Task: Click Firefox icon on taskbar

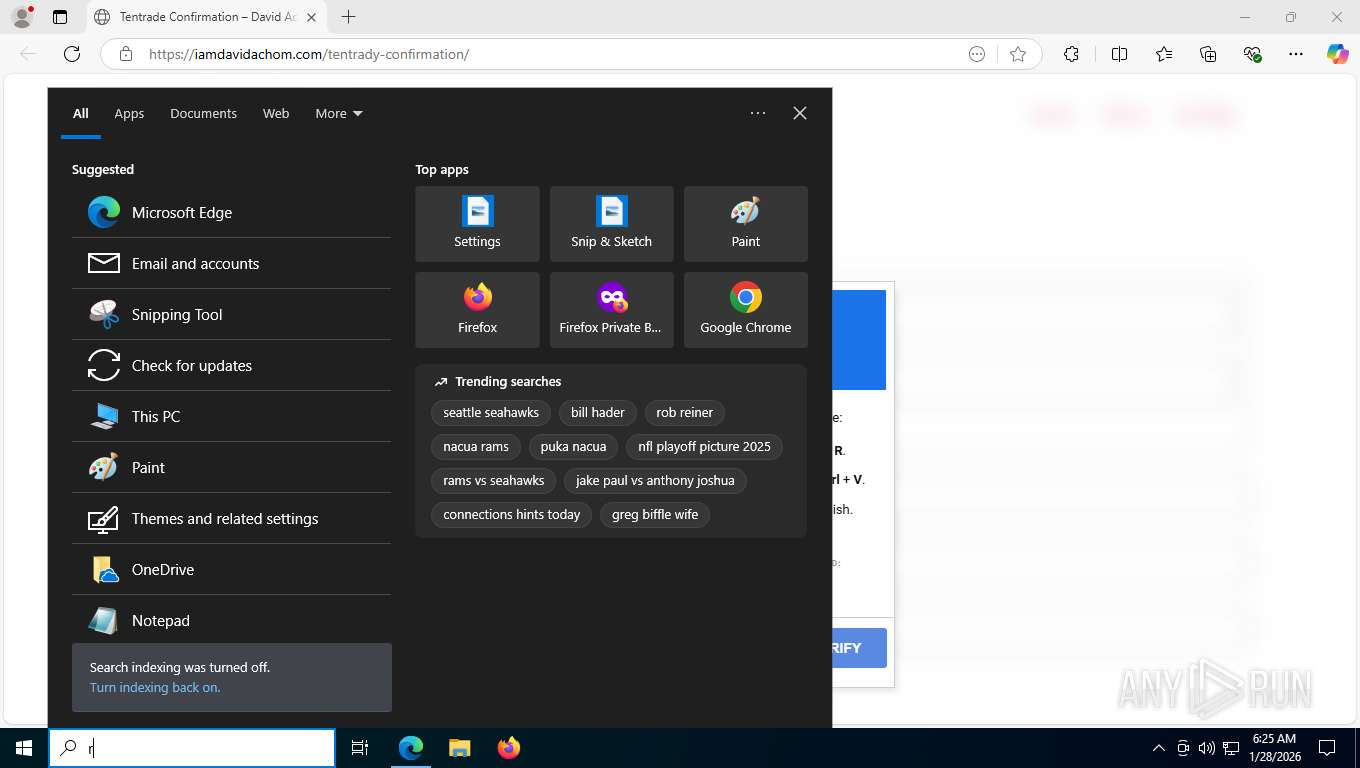Action: [x=509, y=748]
